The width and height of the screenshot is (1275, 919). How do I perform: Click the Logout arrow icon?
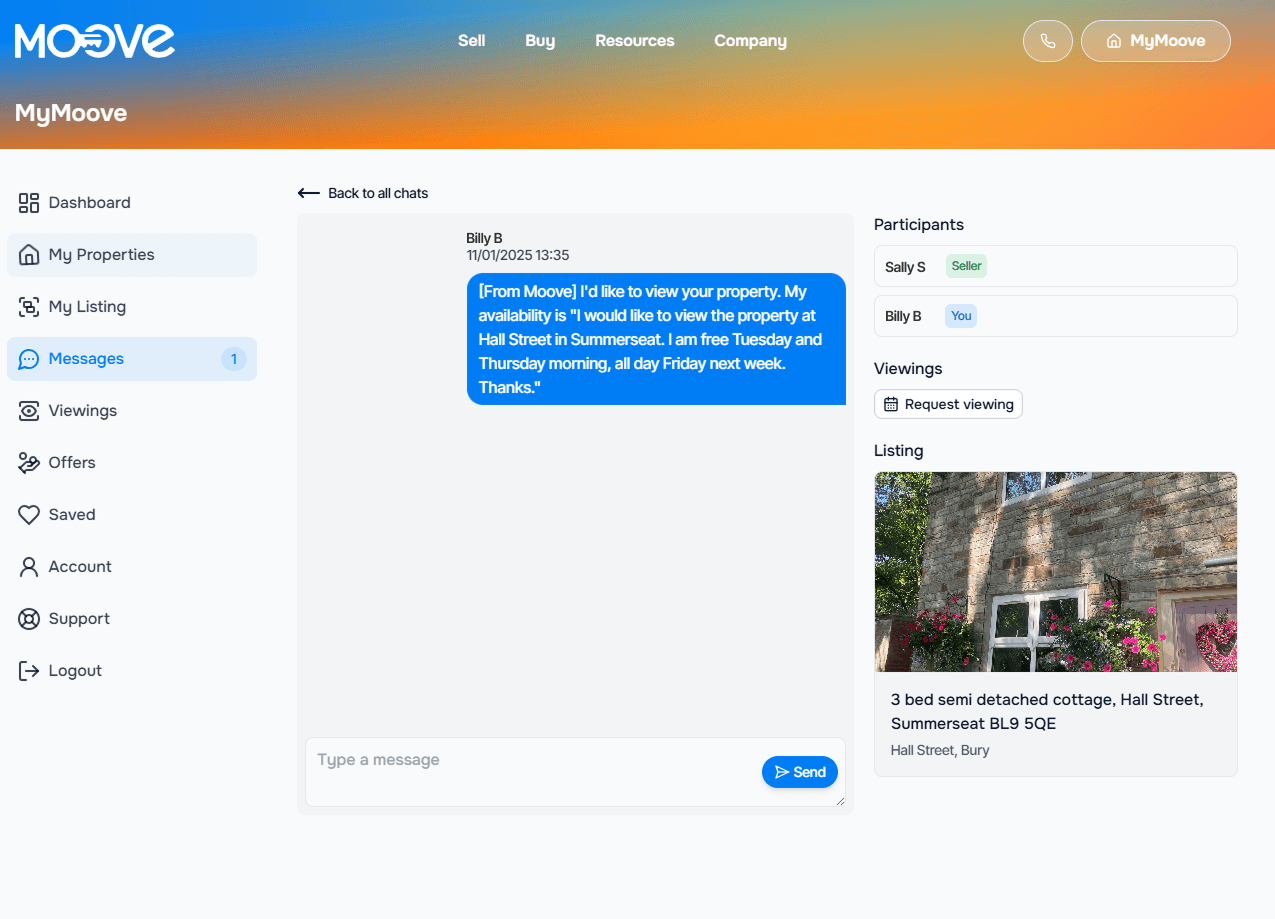point(29,671)
